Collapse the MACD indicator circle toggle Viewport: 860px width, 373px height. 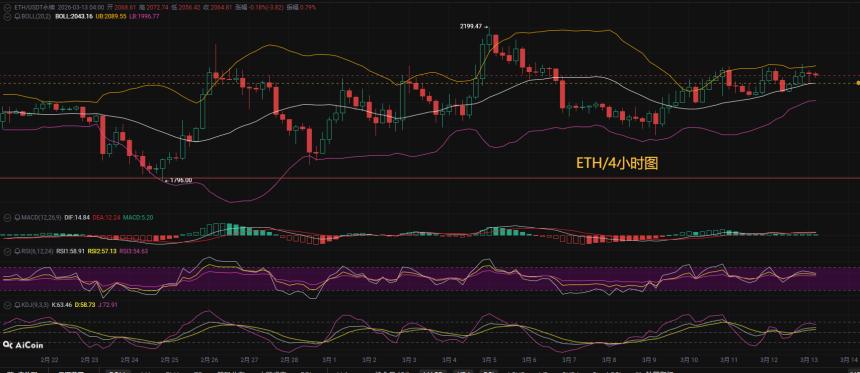(x=7, y=217)
